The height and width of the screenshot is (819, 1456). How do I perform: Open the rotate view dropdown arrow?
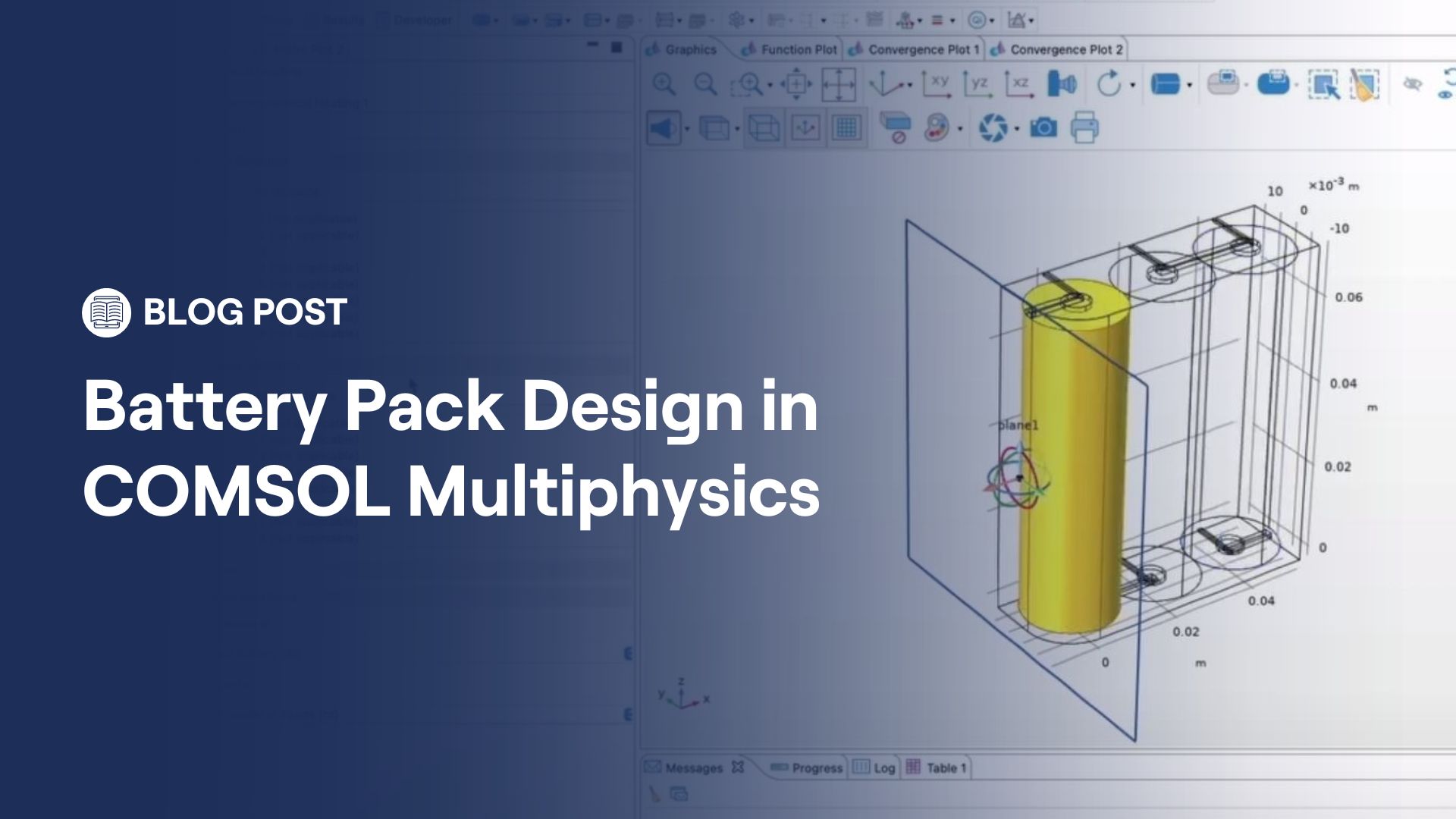coord(1130,85)
